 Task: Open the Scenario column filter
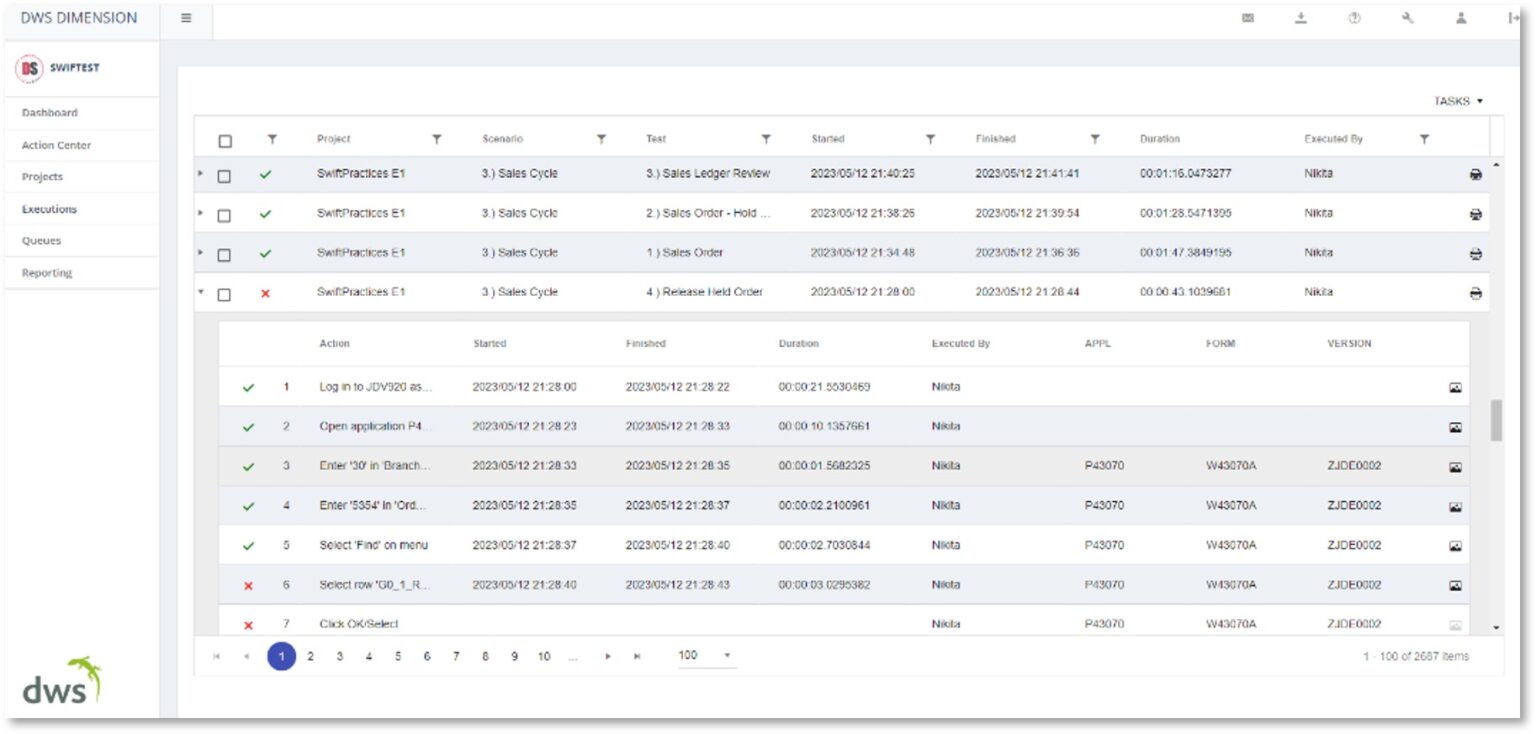pos(601,139)
